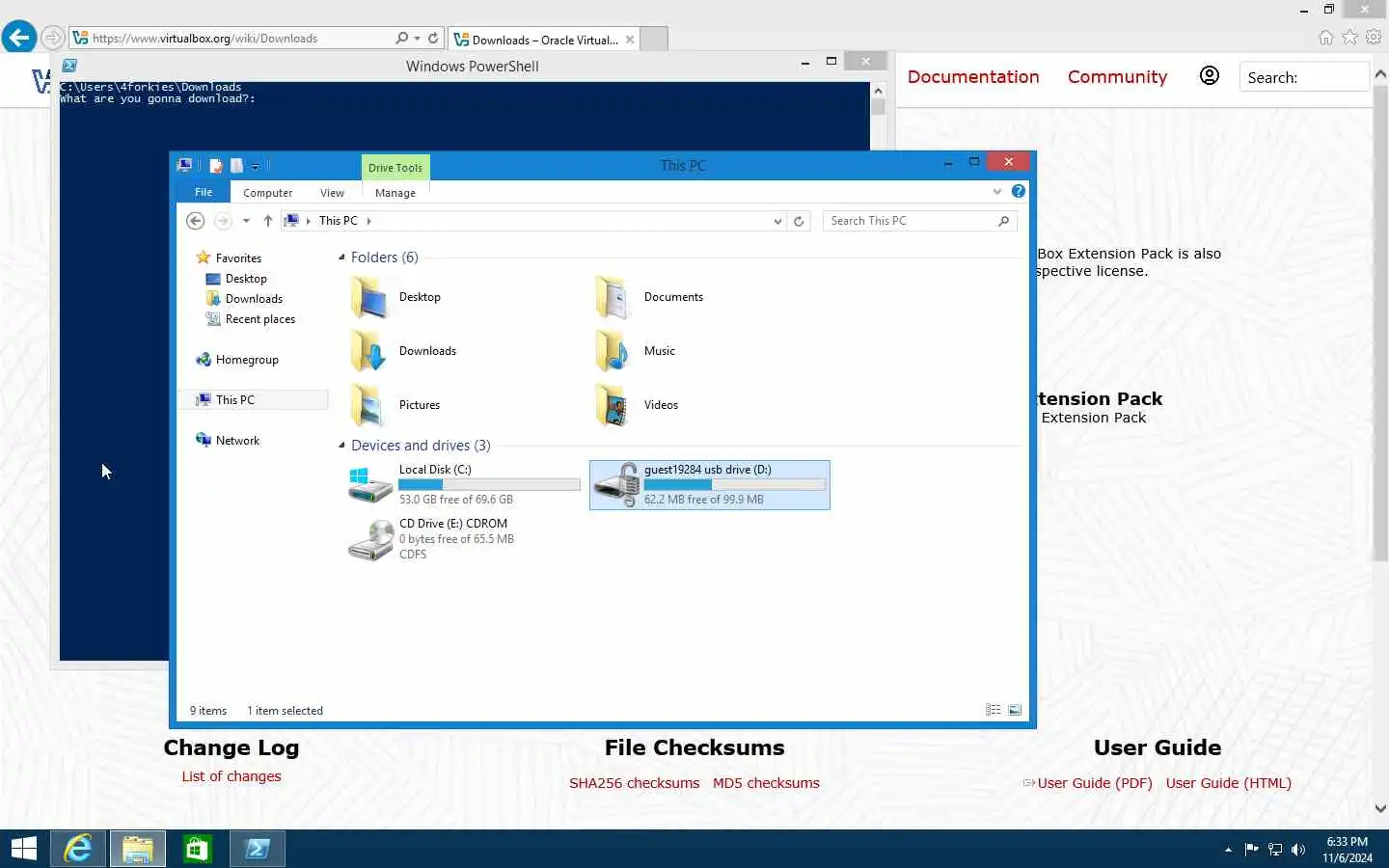Screen dimensions: 1389x868
Task: Open the MD5 checksums link
Action: point(766,783)
